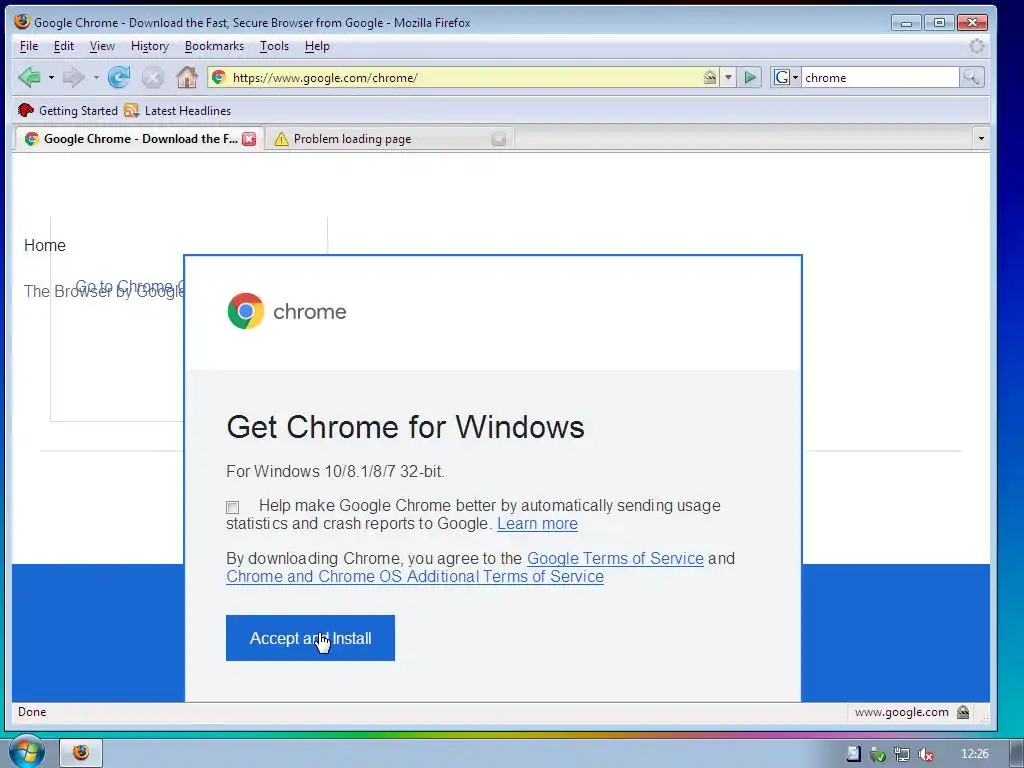Image resolution: width=1024 pixels, height=768 pixels.
Task: Click the URL address field
Action: [465, 78]
